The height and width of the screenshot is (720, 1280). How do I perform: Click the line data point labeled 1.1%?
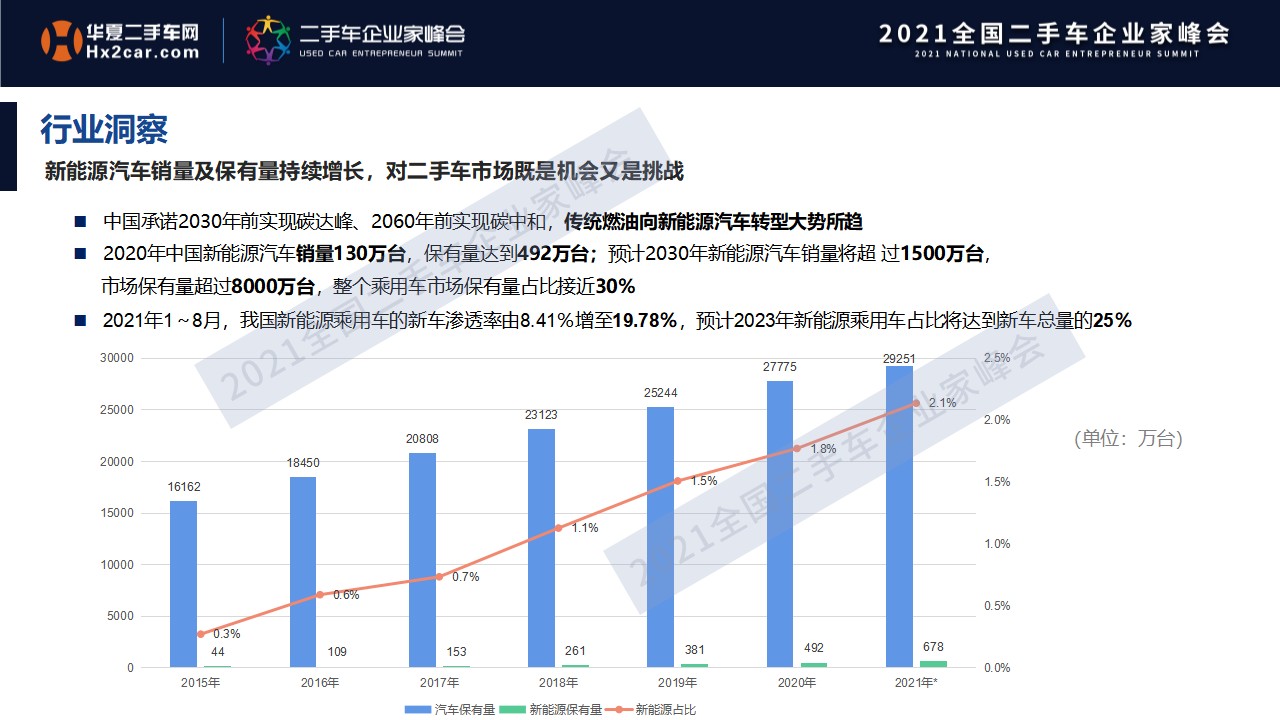[x=558, y=527]
